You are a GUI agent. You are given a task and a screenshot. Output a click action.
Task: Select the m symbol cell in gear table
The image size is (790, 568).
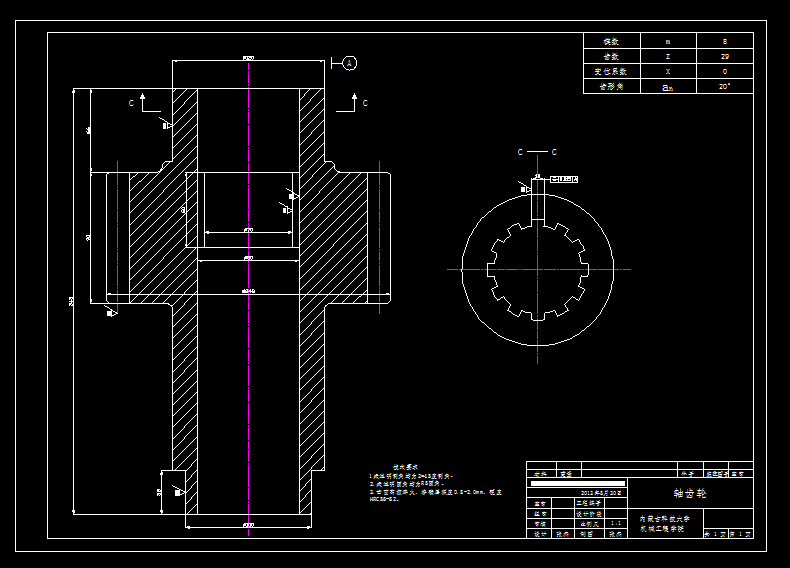tap(668, 41)
